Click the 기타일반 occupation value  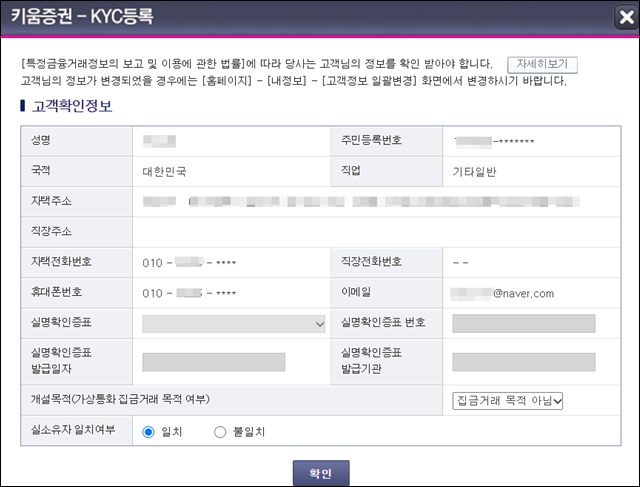[x=474, y=172]
